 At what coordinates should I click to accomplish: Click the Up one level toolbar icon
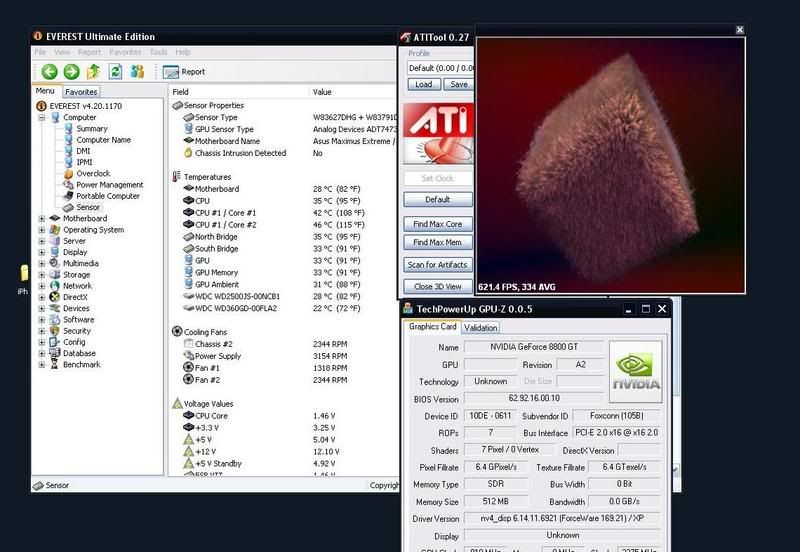[93, 71]
